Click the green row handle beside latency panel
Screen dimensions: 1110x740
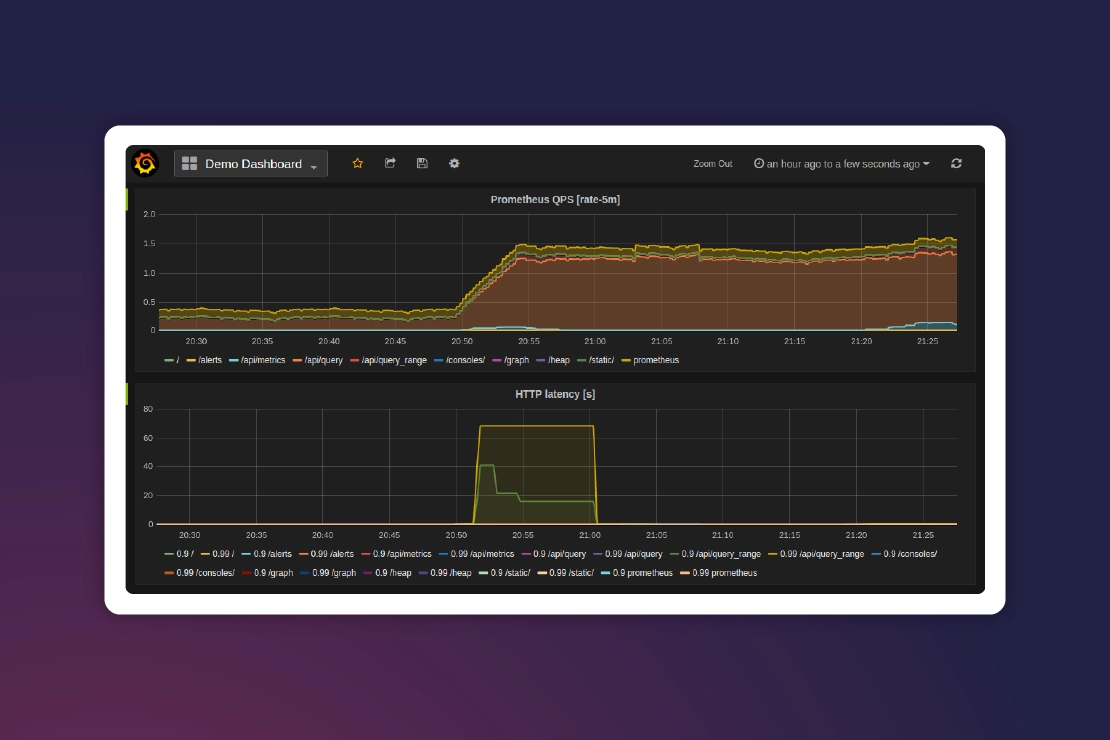pyautogui.click(x=127, y=394)
